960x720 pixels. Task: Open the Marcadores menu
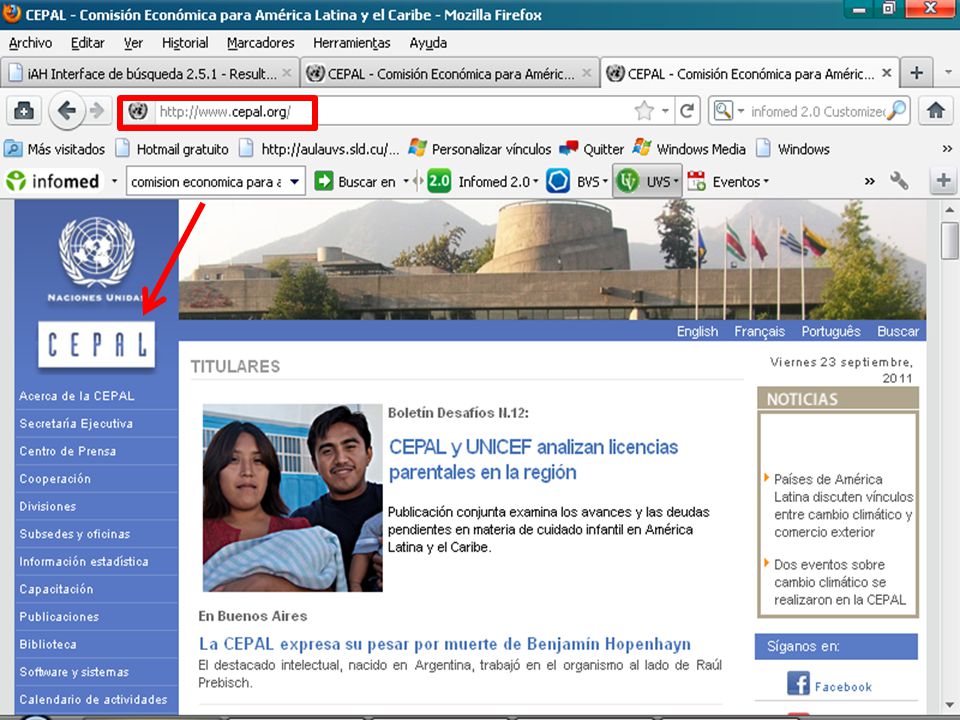260,43
